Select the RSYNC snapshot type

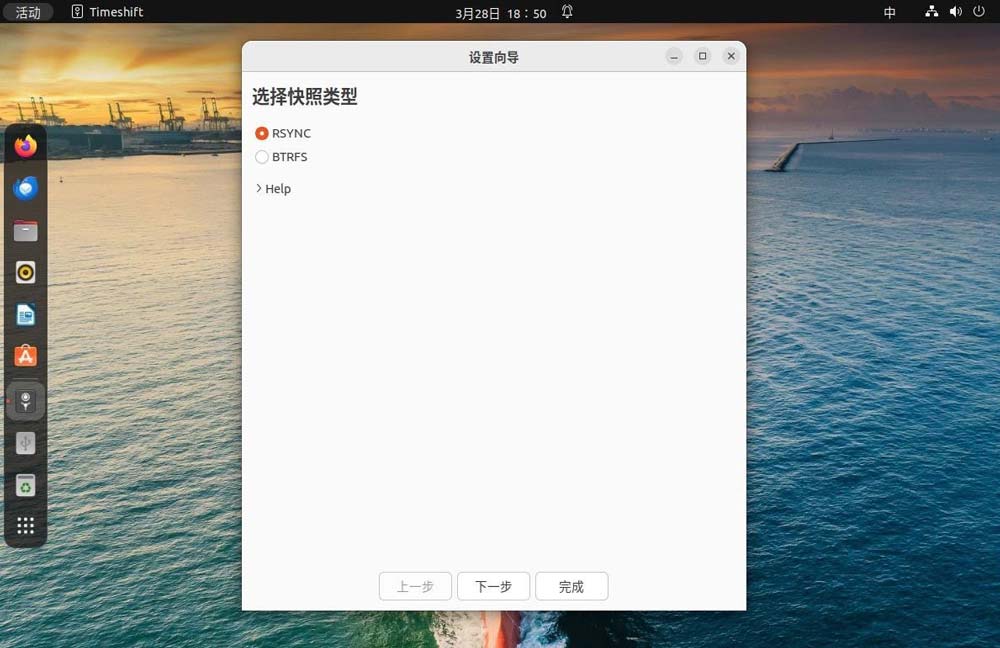pyautogui.click(x=262, y=133)
